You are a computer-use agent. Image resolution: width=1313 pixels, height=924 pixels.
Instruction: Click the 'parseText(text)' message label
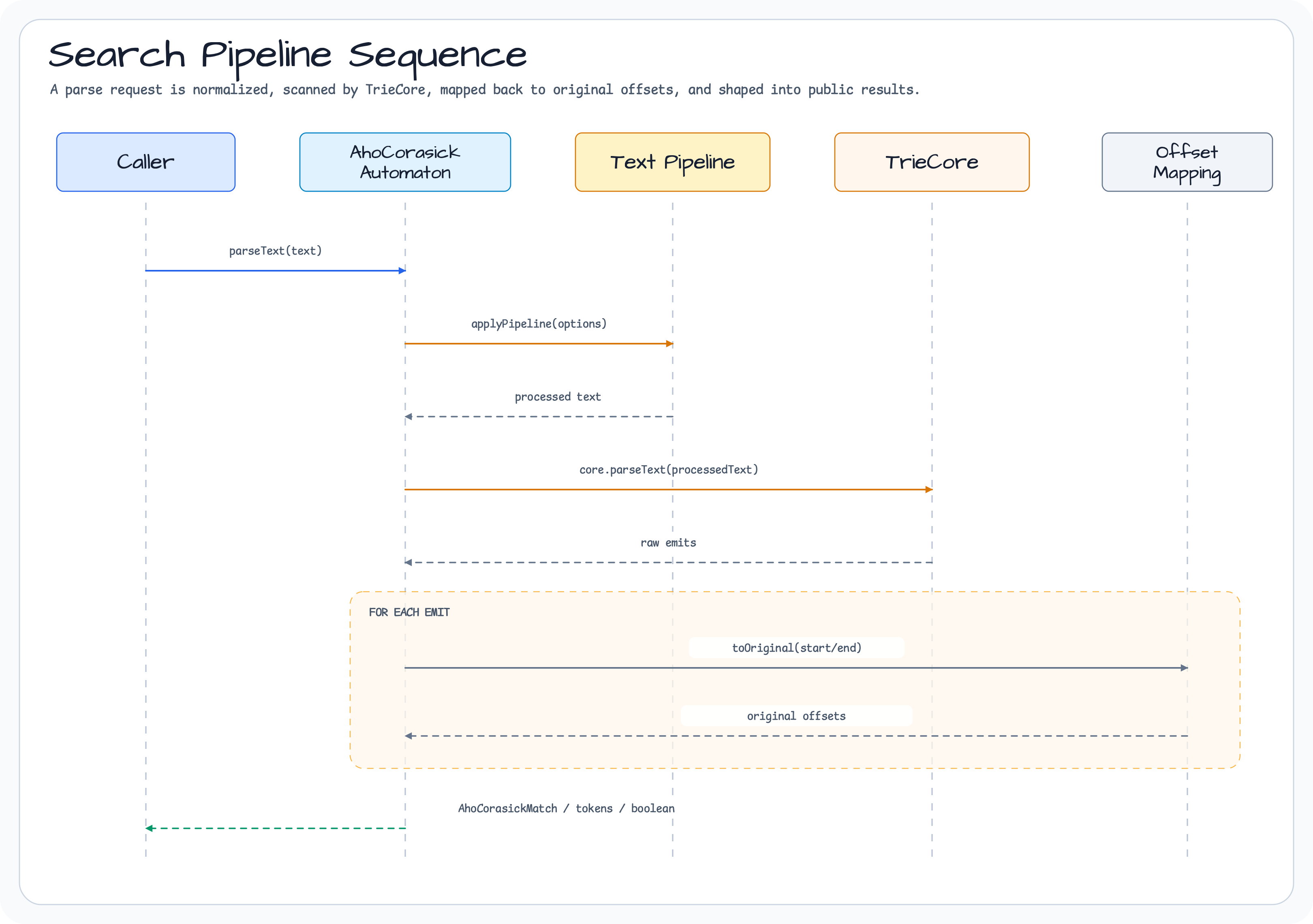click(x=276, y=251)
